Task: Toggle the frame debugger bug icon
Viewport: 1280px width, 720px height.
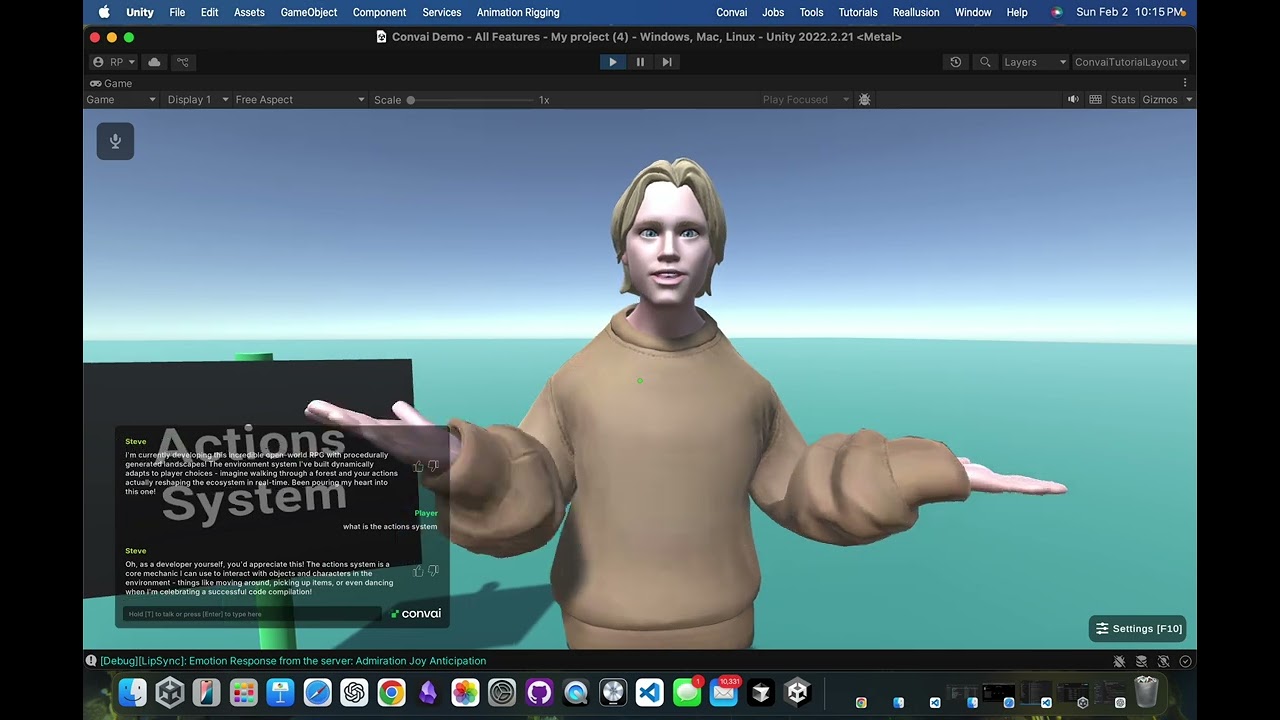Action: point(865,100)
